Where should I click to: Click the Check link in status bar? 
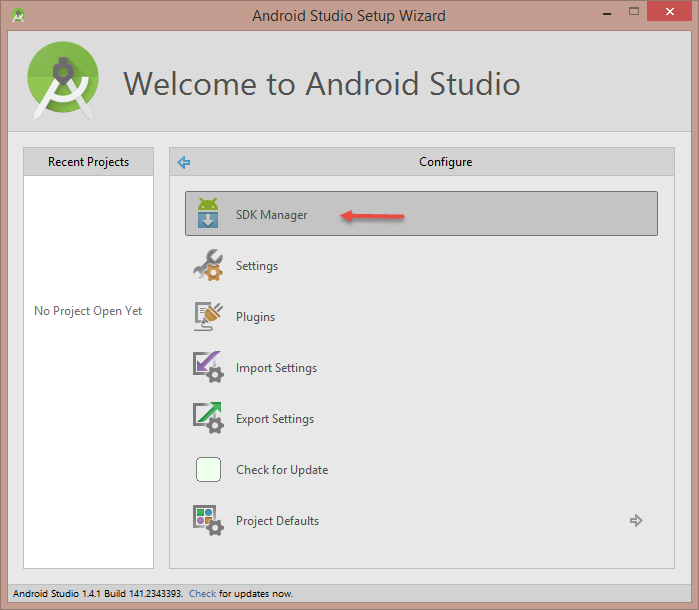(202, 594)
